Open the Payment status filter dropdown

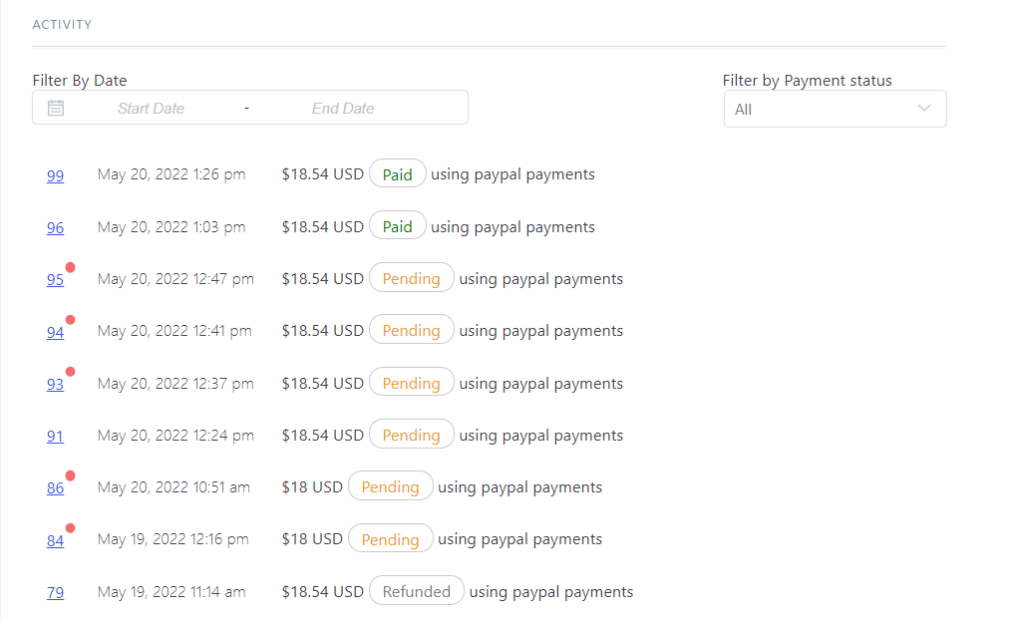click(835, 108)
